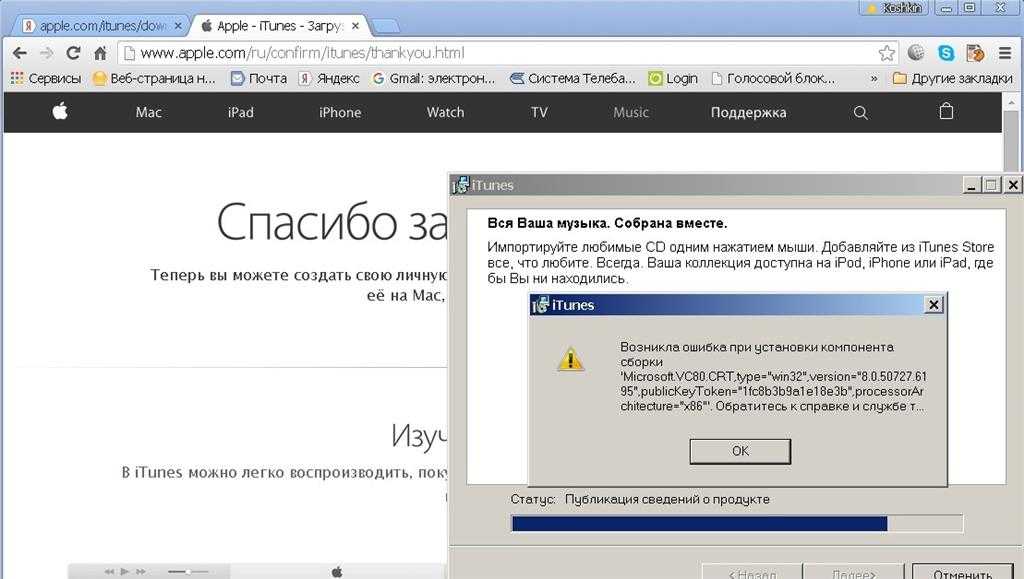Viewport: 1024px width, 579px height.
Task: Open the shopping bag icon
Action: (x=946, y=112)
